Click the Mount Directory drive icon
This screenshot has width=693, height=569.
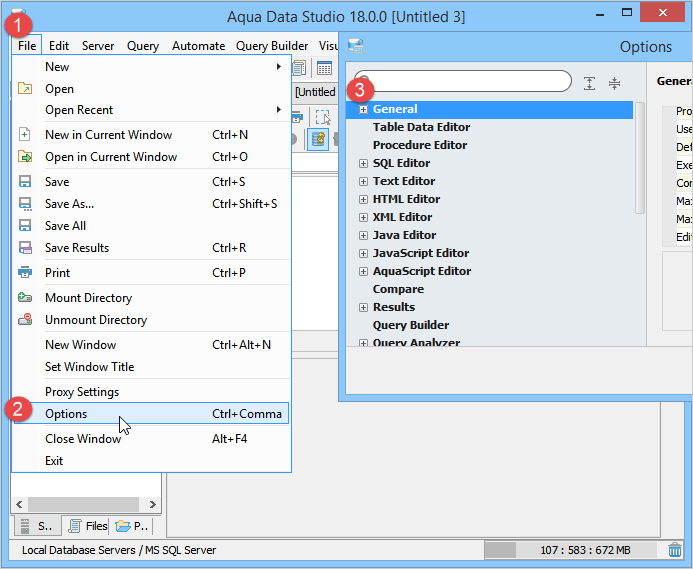tap(25, 297)
